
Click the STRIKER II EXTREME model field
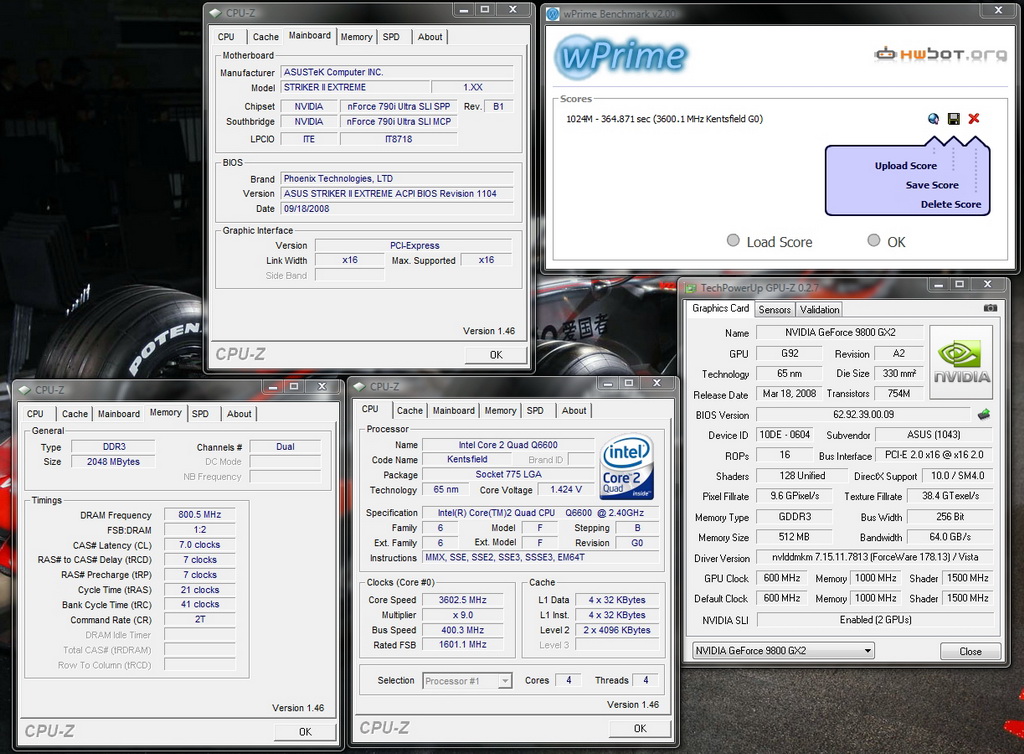point(356,87)
